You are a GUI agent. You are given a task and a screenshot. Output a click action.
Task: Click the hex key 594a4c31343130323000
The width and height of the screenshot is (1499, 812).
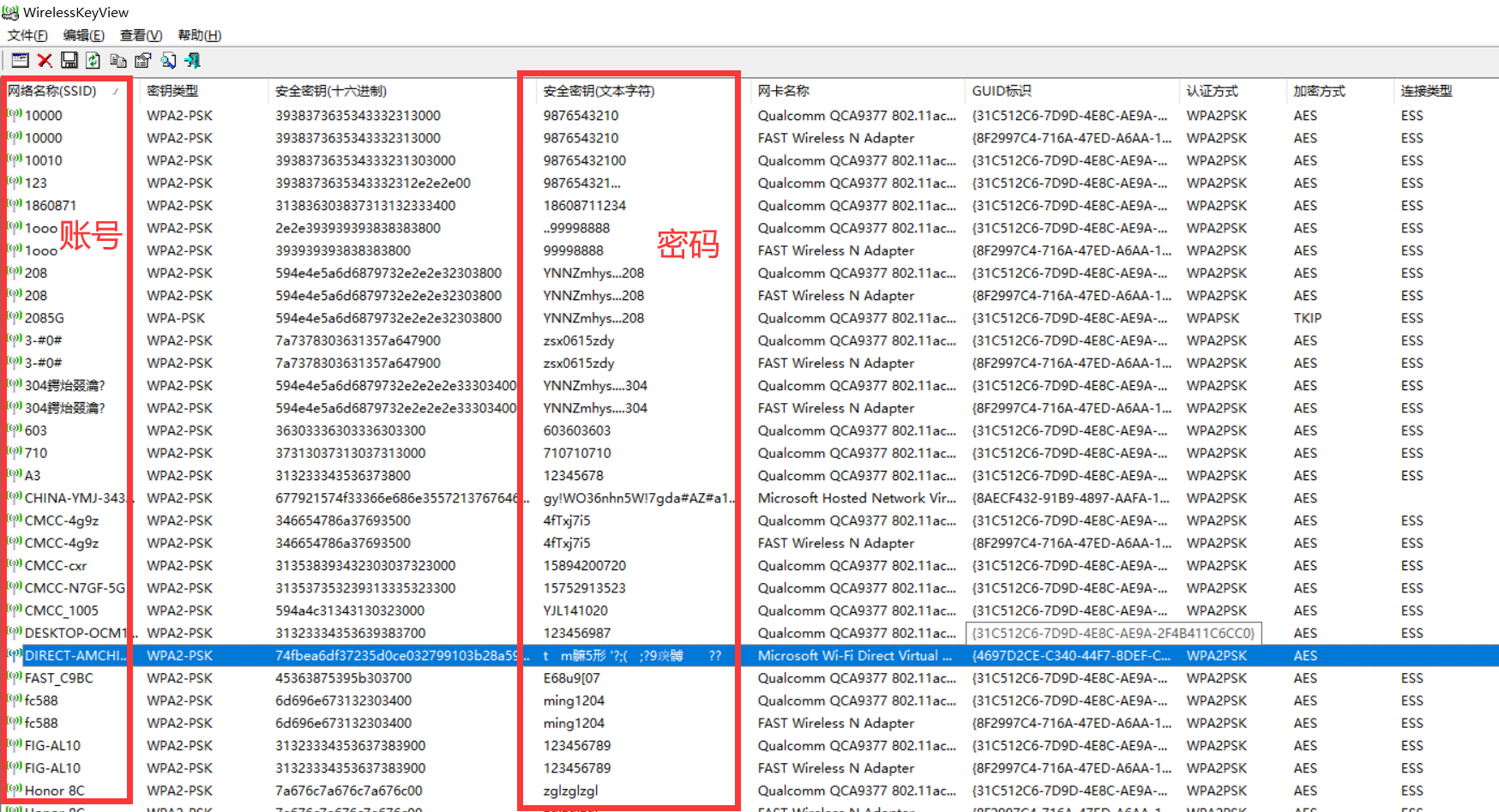350,611
